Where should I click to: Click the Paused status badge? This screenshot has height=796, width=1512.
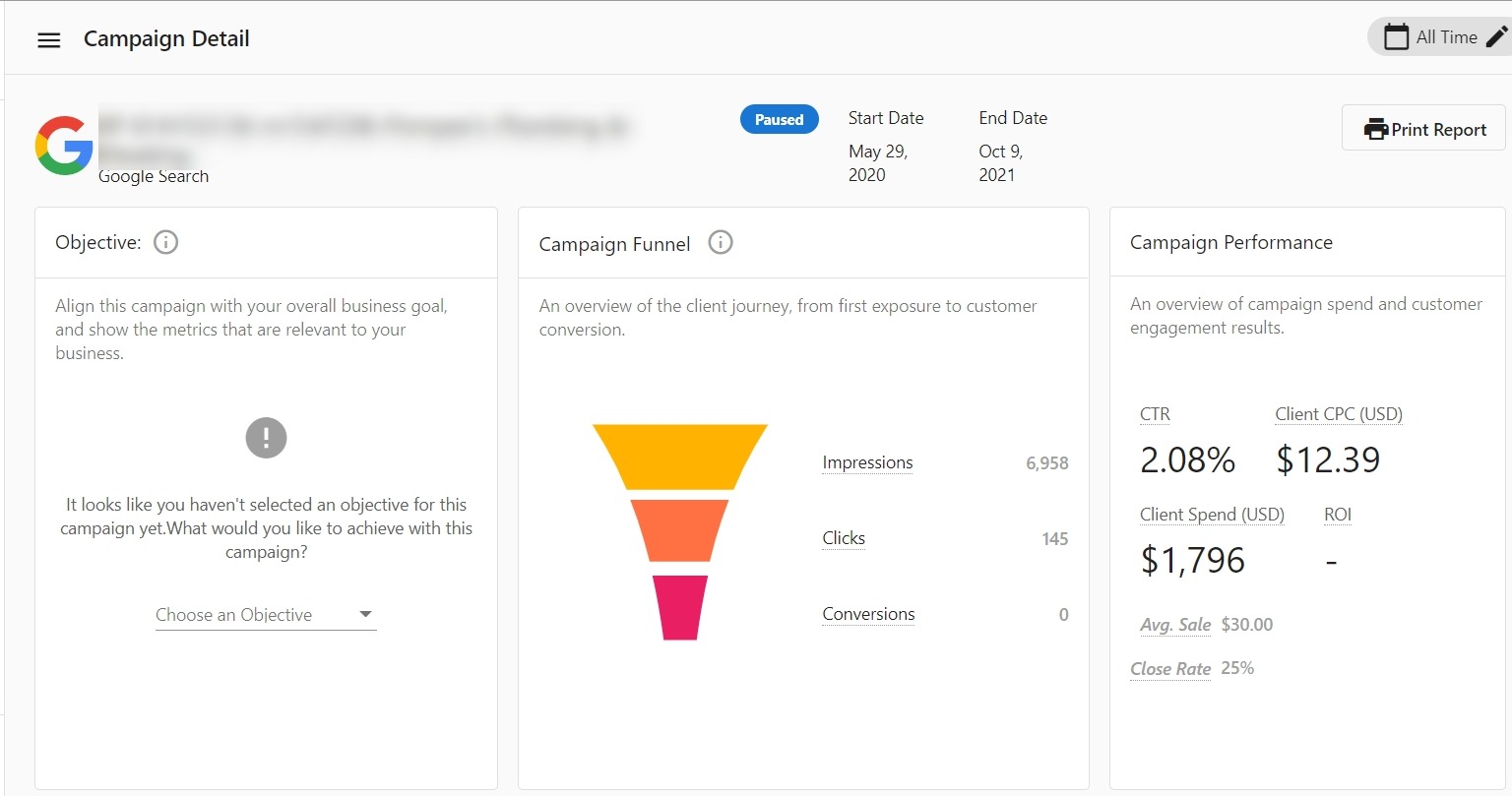(x=779, y=118)
